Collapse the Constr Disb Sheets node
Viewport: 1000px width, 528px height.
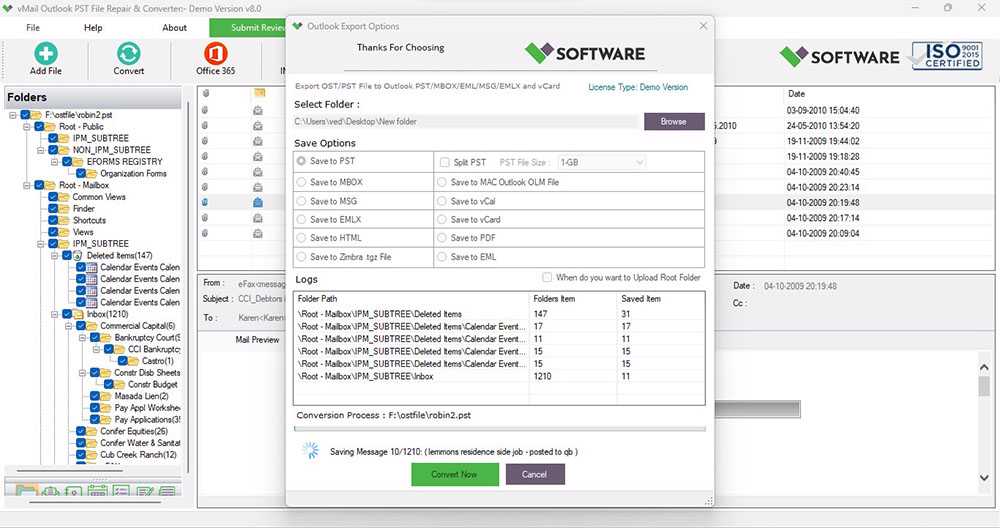[83, 373]
